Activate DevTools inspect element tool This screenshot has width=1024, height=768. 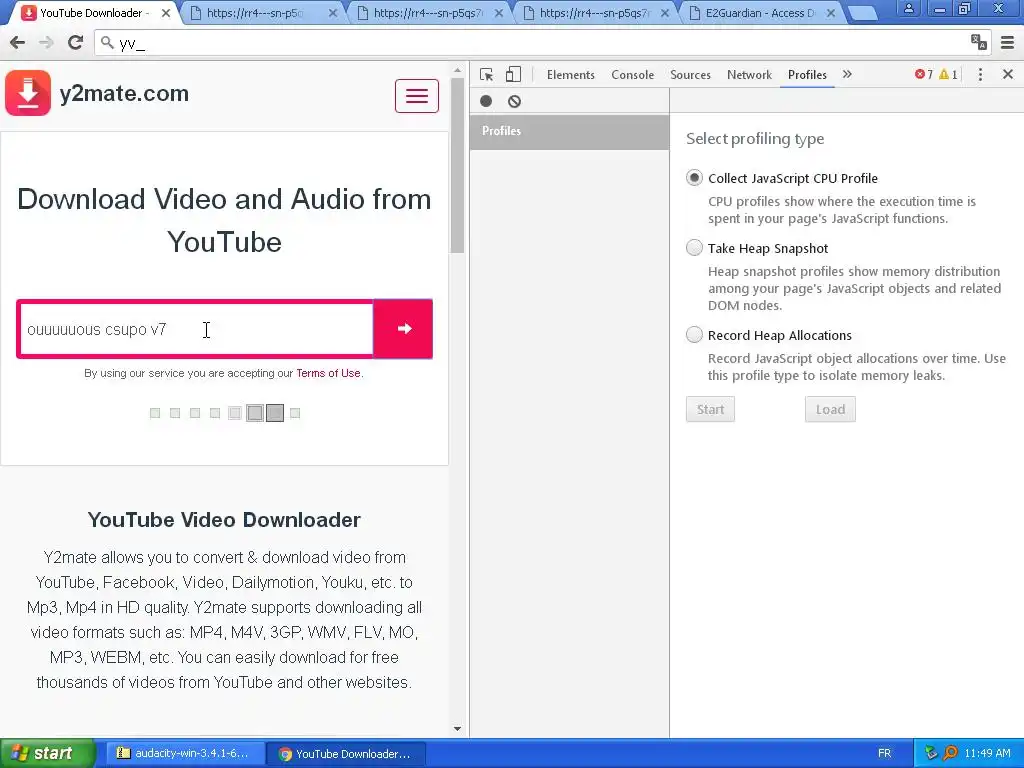pyautogui.click(x=487, y=74)
